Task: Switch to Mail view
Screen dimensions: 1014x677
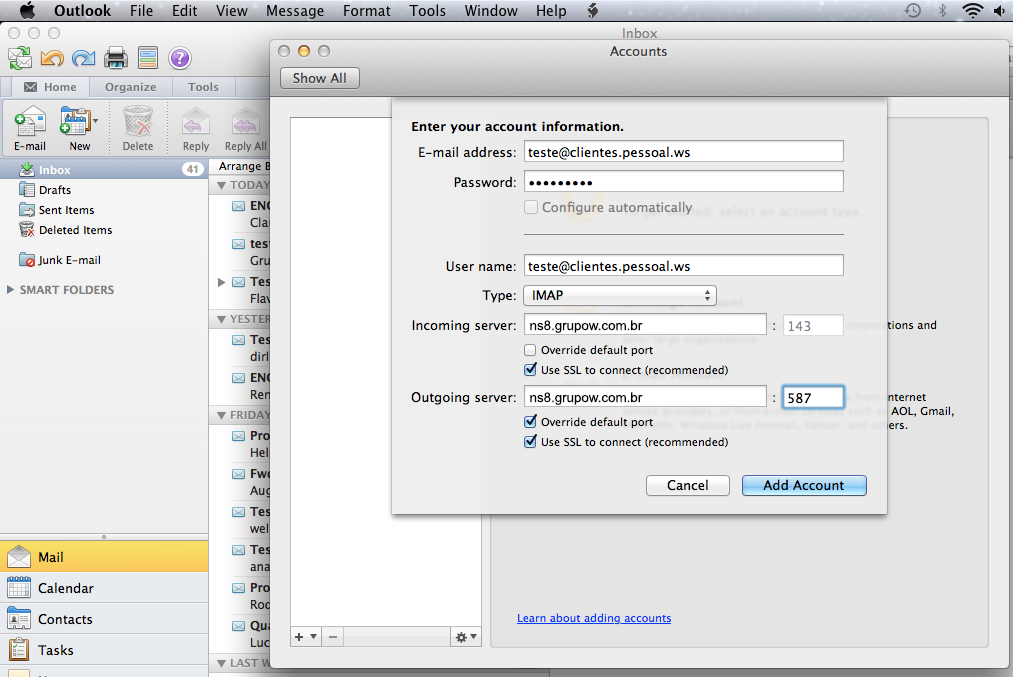Action: pyautogui.click(x=104, y=557)
